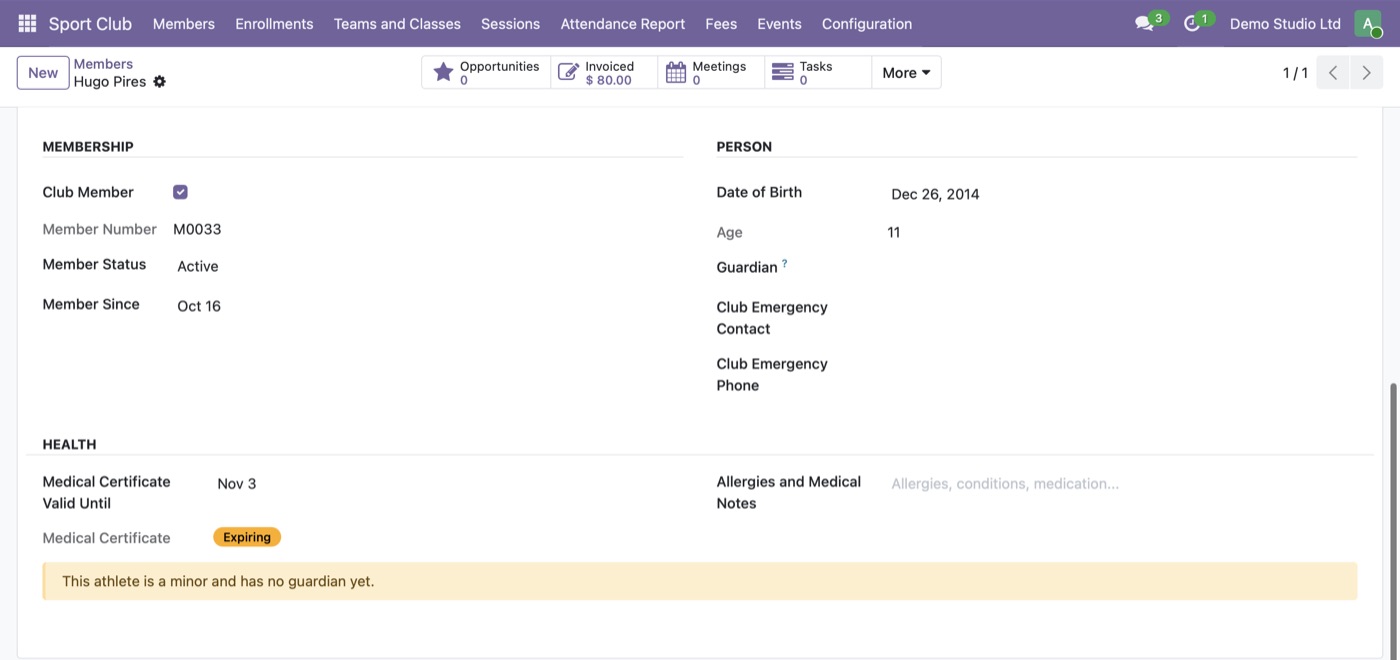1400x660 pixels.
Task: Click the 1 / 1 record pager counter
Action: (x=1295, y=73)
